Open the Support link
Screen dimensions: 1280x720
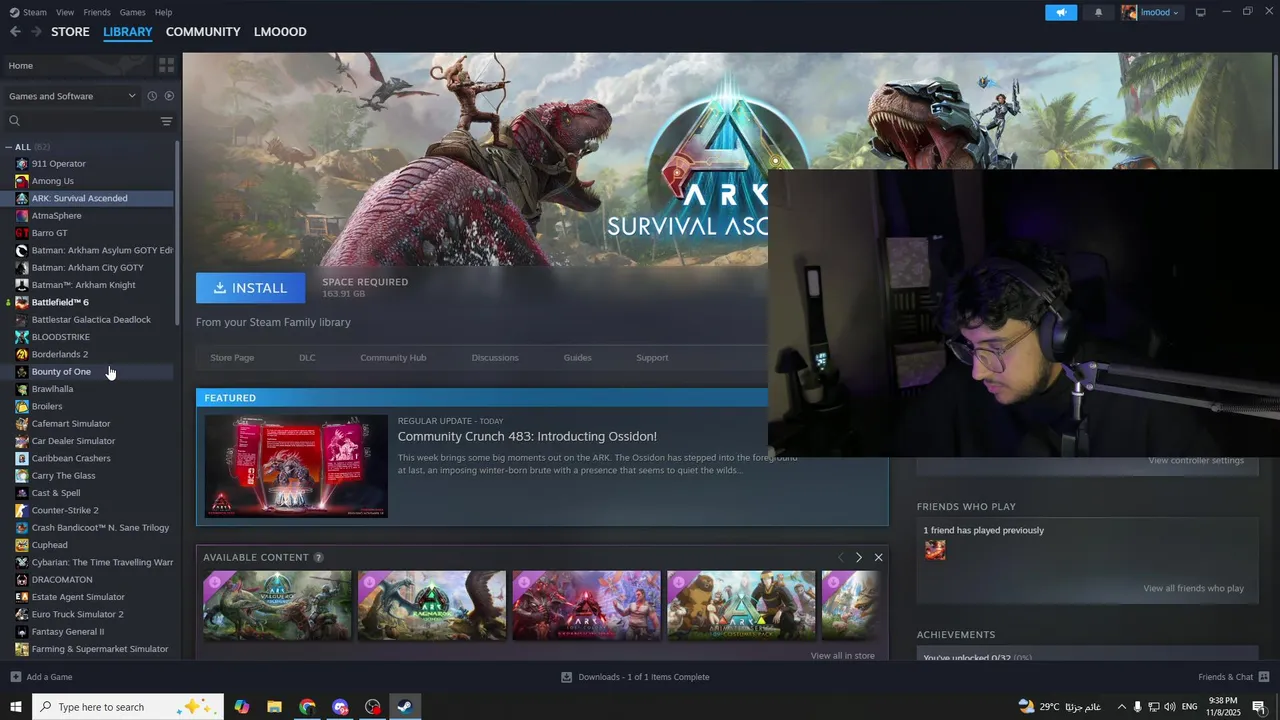[x=652, y=358]
